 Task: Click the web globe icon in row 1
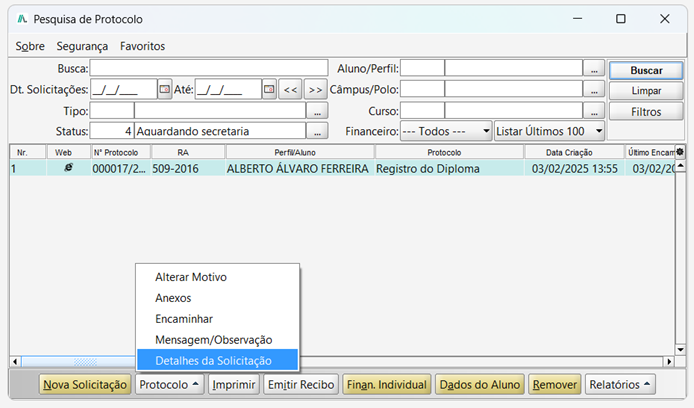point(68,168)
